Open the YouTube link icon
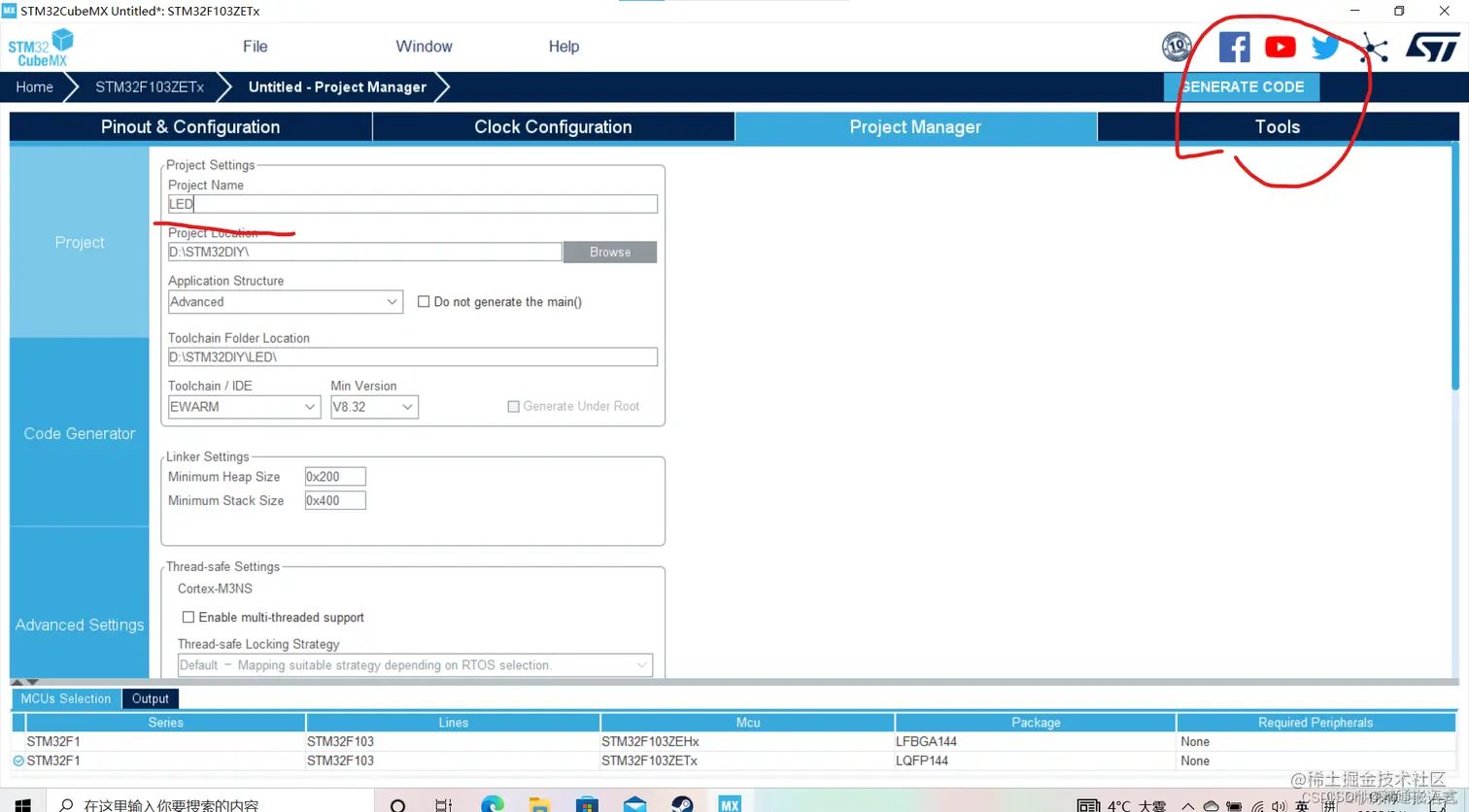This screenshot has height=812, width=1469. (1280, 47)
